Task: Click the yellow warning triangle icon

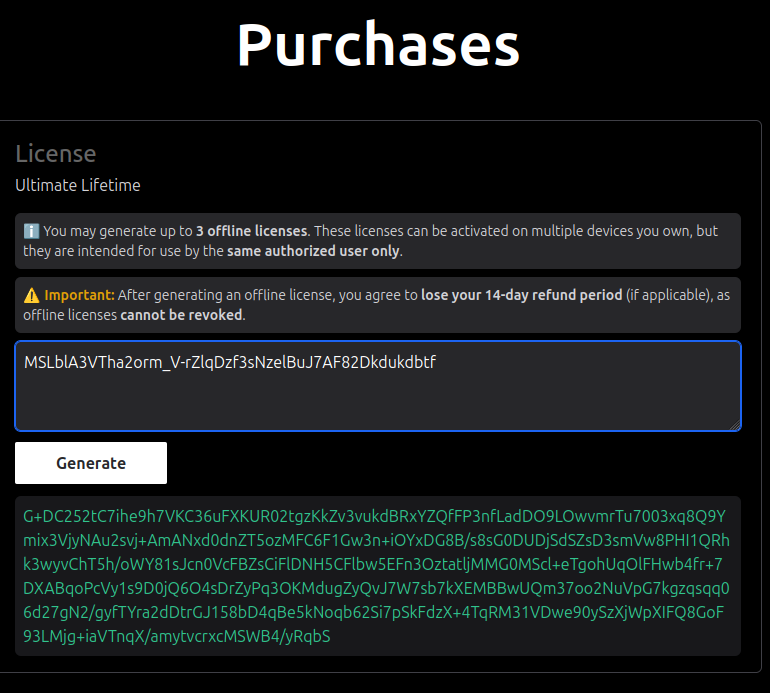Action: (32, 295)
